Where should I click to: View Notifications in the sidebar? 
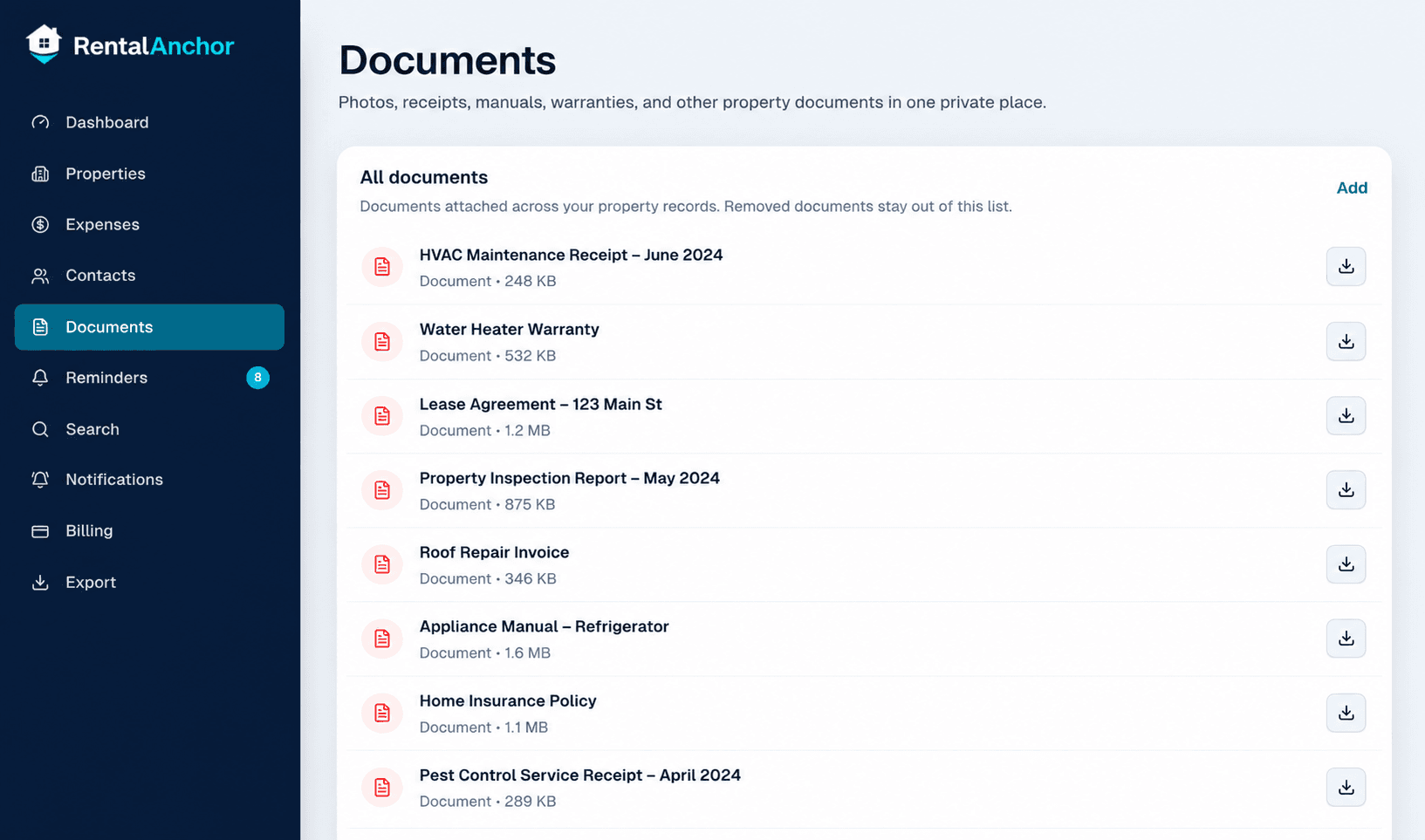[x=149, y=480]
